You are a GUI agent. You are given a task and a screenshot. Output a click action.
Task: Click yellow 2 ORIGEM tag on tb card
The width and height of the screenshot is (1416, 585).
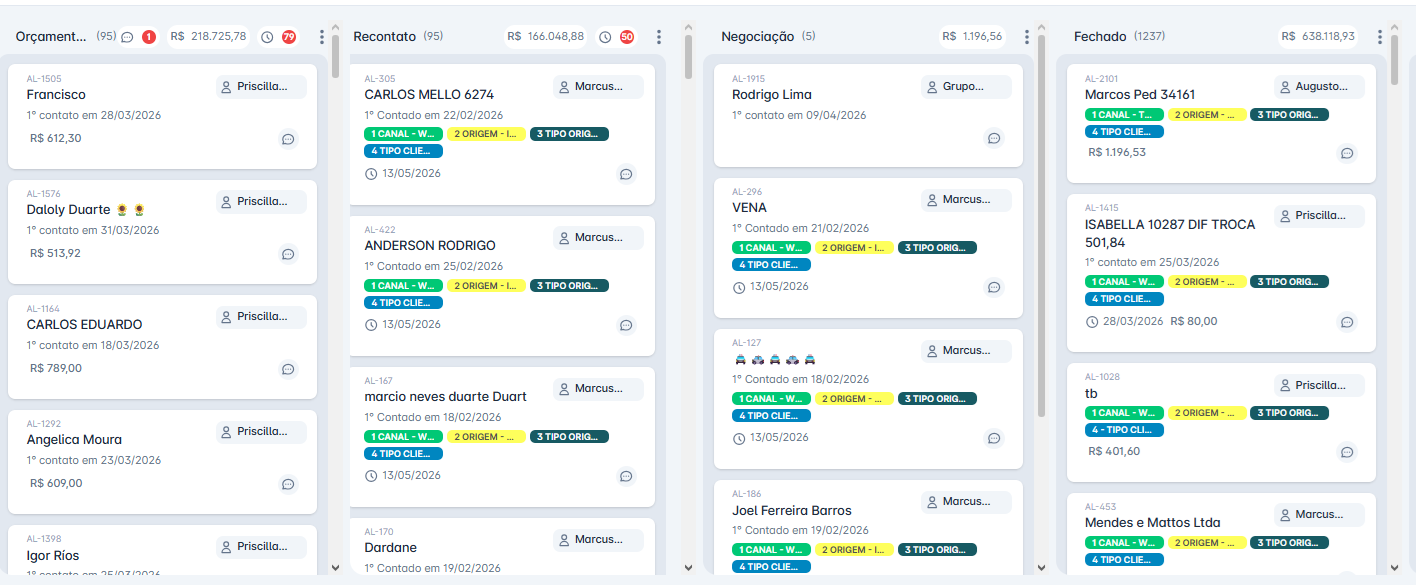tap(1207, 413)
